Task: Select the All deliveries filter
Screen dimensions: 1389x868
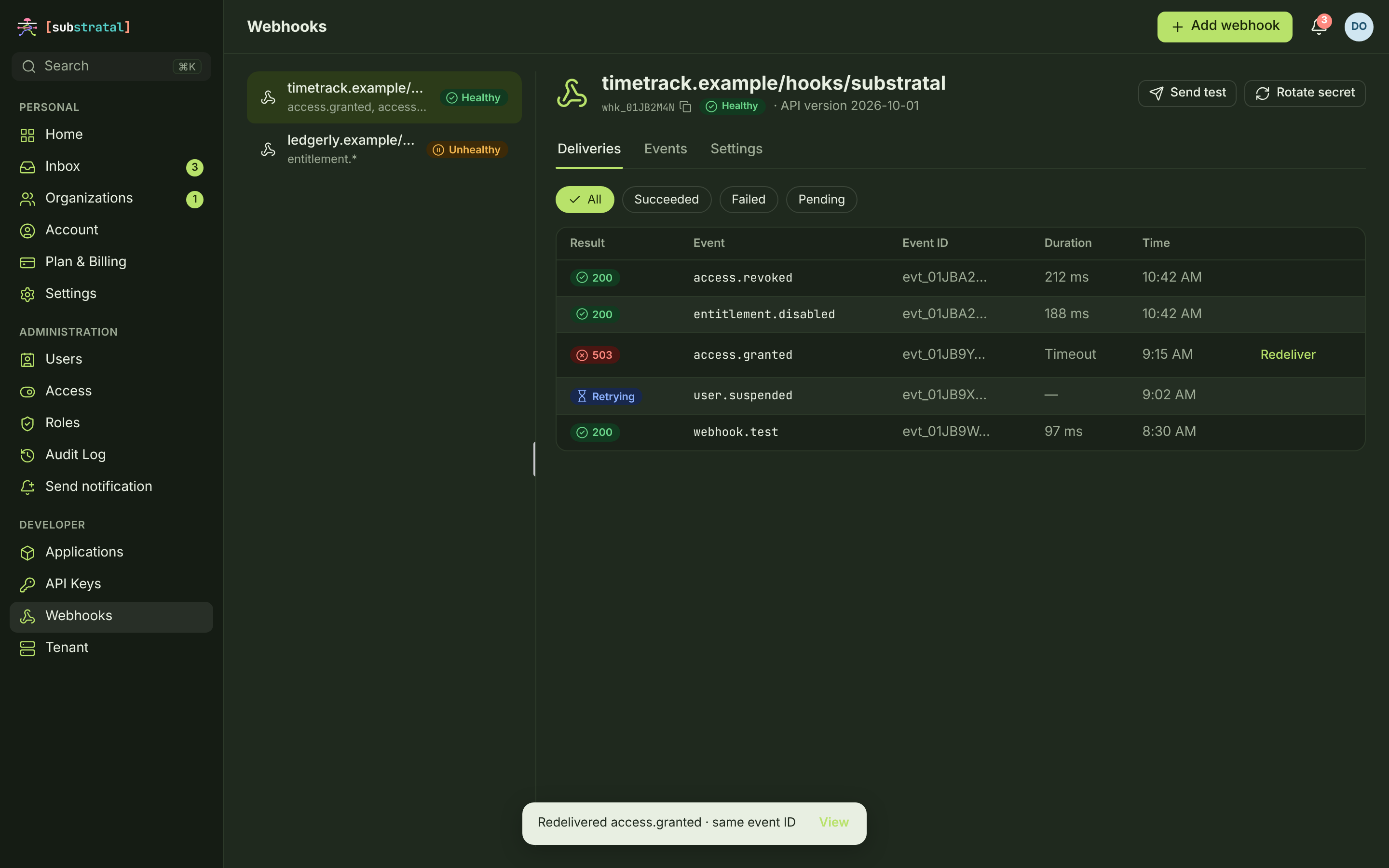Action: (585, 200)
